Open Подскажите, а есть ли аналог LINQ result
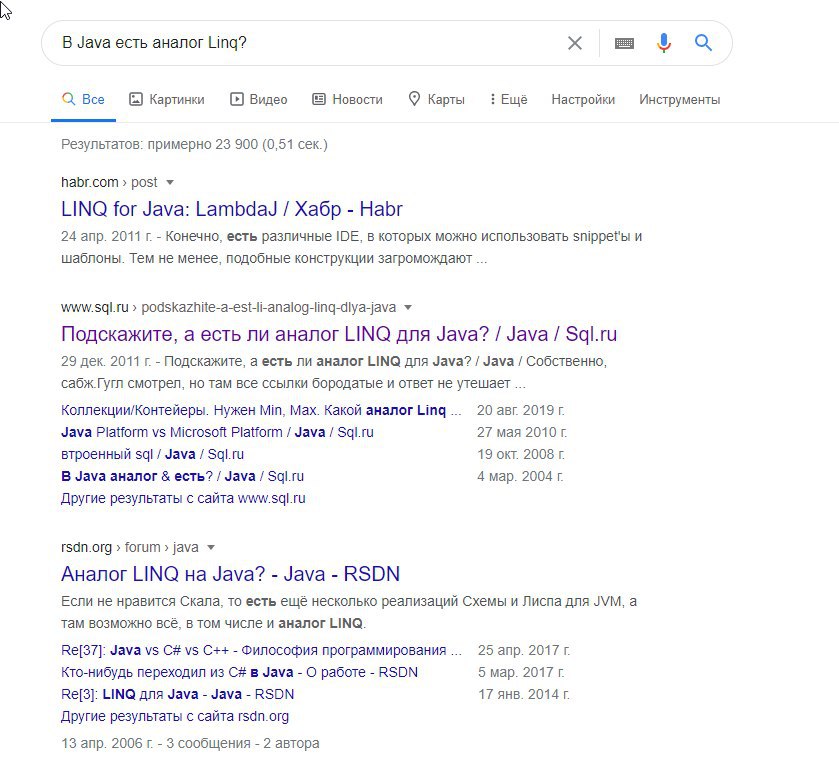Image resolution: width=839 pixels, height=770 pixels. 339,334
